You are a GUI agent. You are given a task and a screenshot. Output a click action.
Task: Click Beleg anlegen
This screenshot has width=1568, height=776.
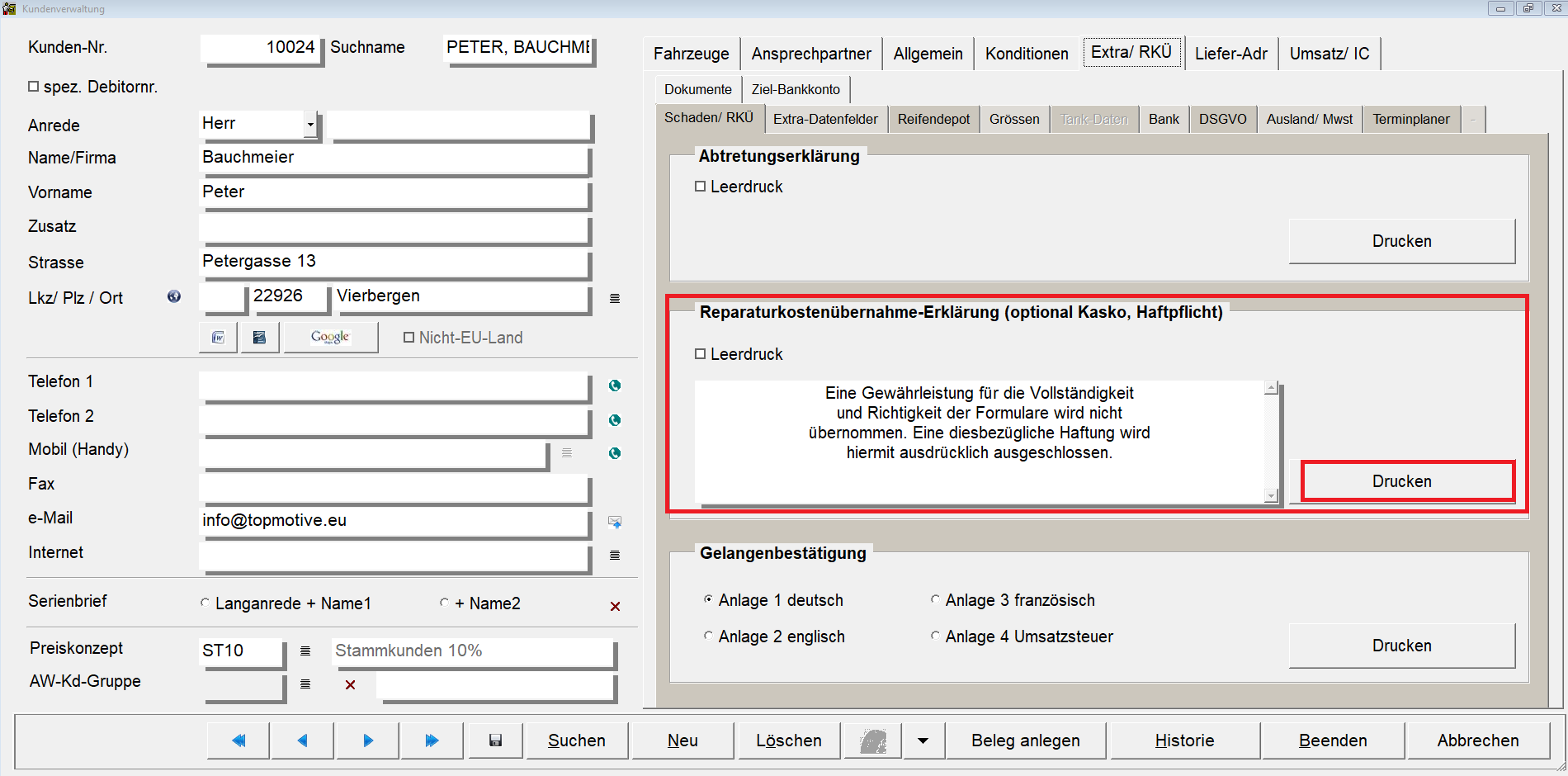pyautogui.click(x=1026, y=741)
